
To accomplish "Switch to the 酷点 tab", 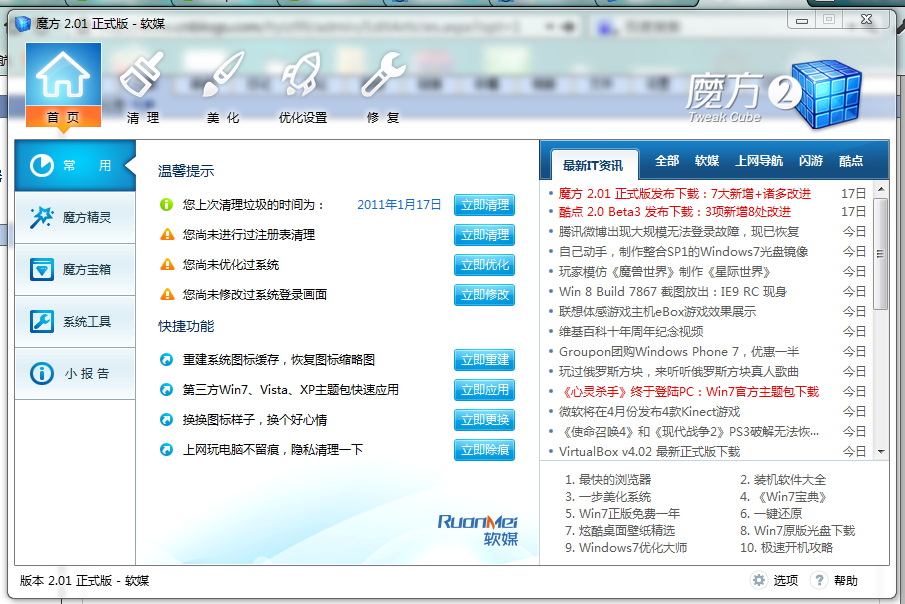I will point(851,161).
